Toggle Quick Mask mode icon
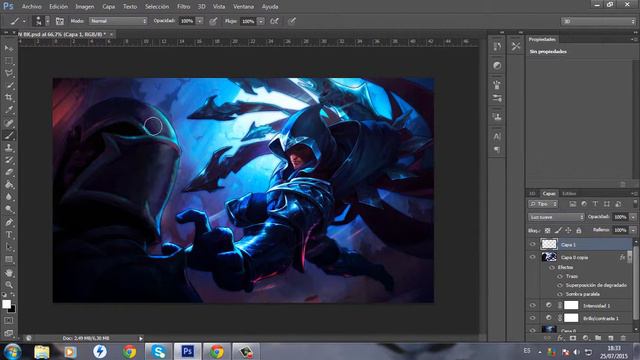640x360 pixels. pyautogui.click(x=9, y=321)
